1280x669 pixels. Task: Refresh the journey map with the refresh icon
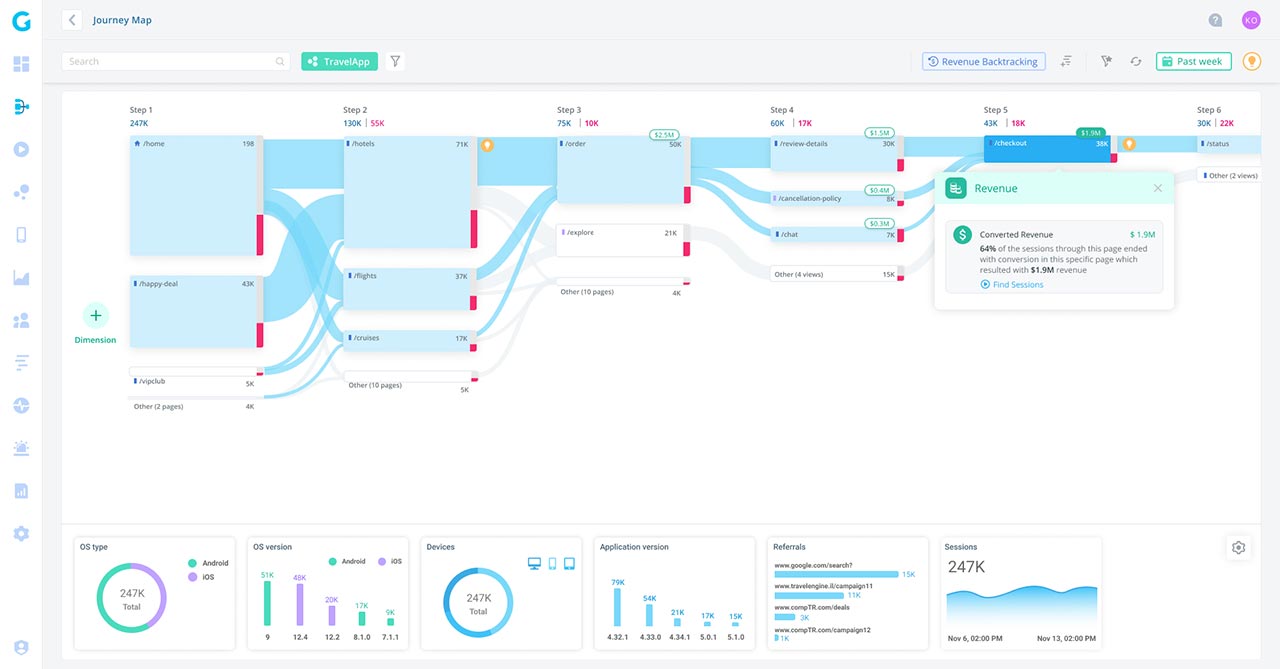(1136, 61)
